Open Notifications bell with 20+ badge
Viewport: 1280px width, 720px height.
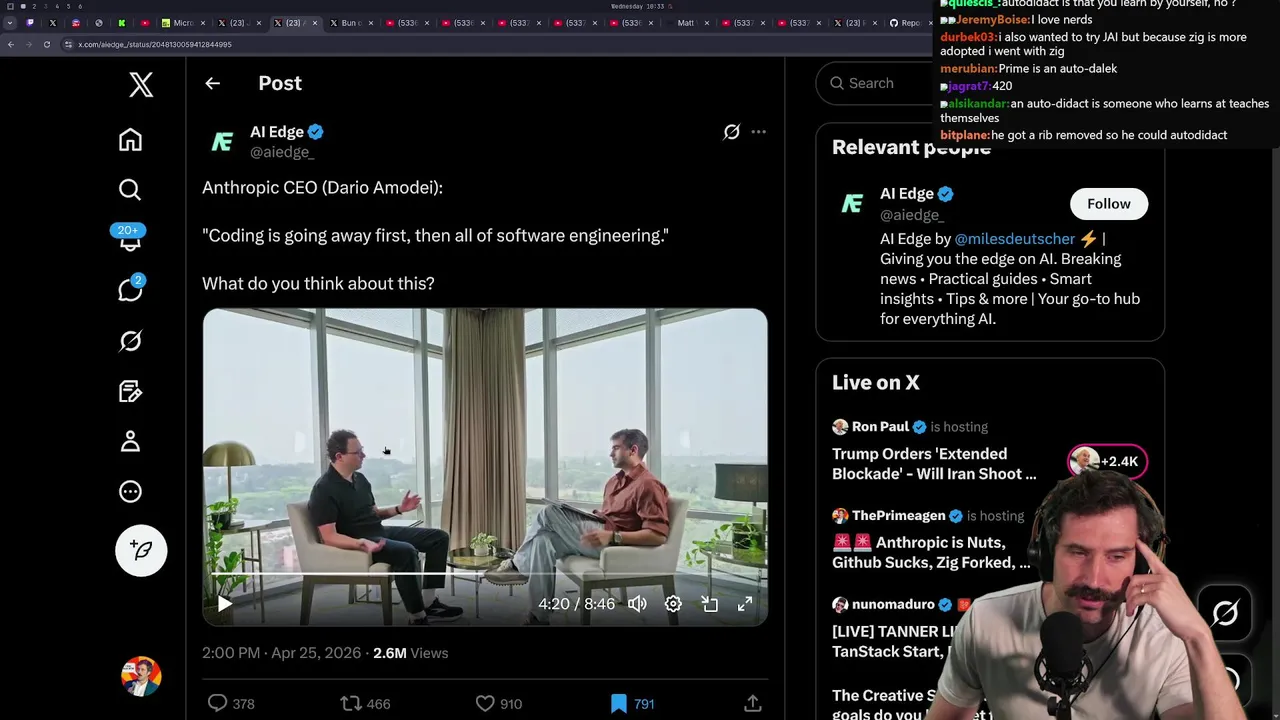pyautogui.click(x=130, y=238)
